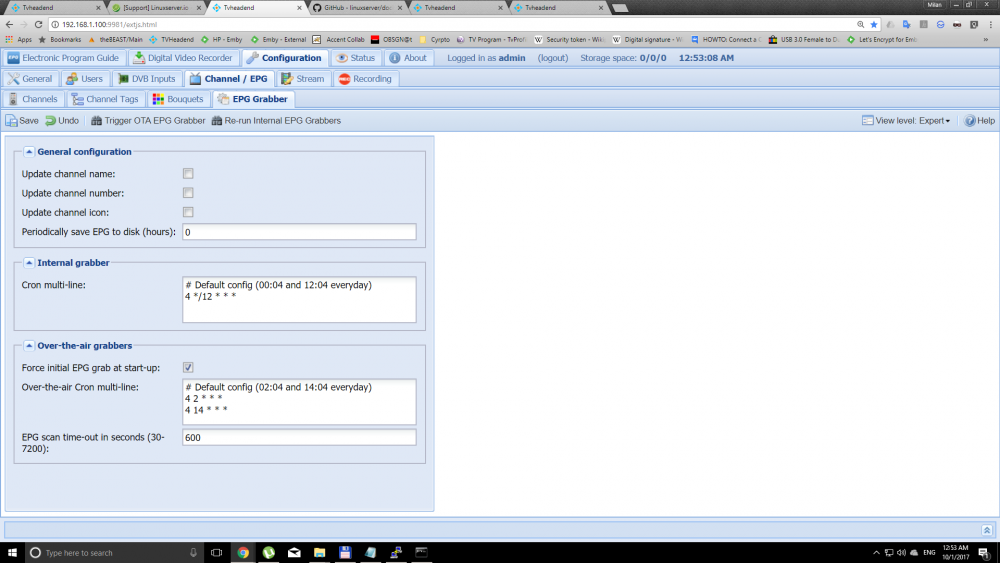The width and height of the screenshot is (1000, 563).
Task: Click the browser back arrow
Action: click(x=9, y=24)
